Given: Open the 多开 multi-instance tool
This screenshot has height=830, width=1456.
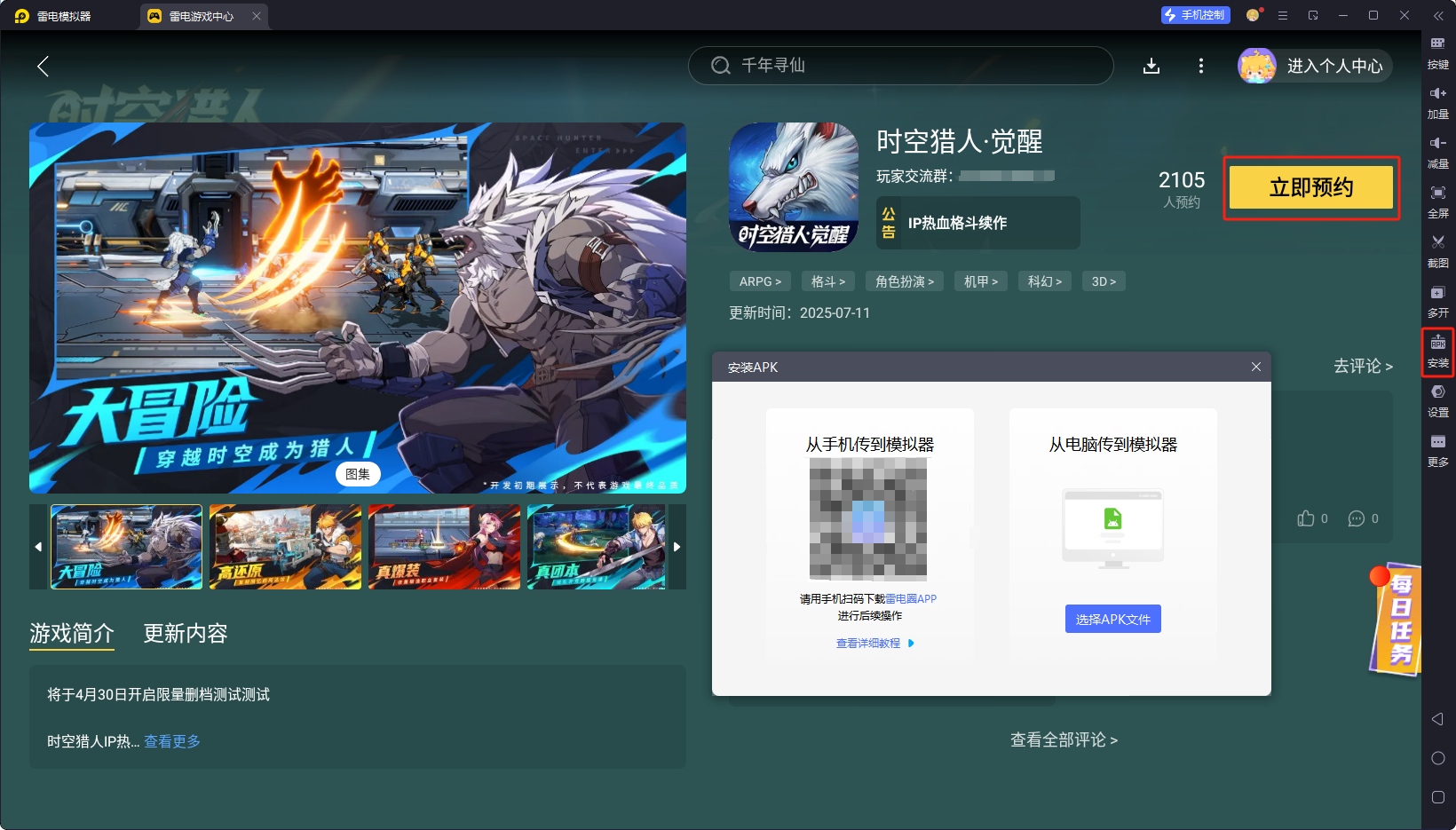Looking at the screenshot, I should (1438, 301).
